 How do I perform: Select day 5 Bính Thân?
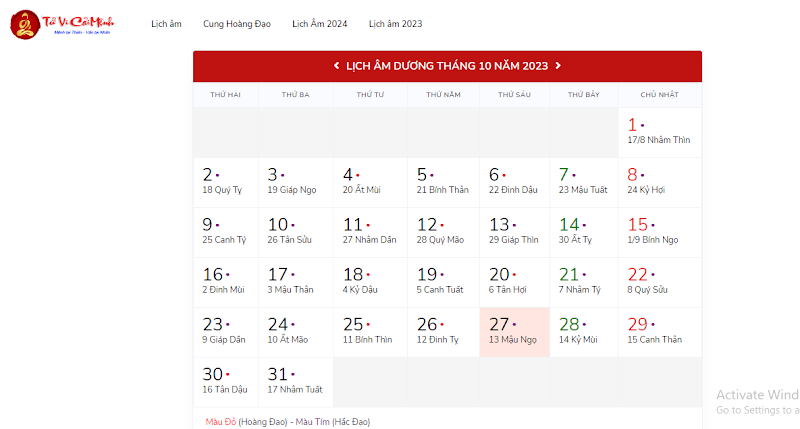443,182
